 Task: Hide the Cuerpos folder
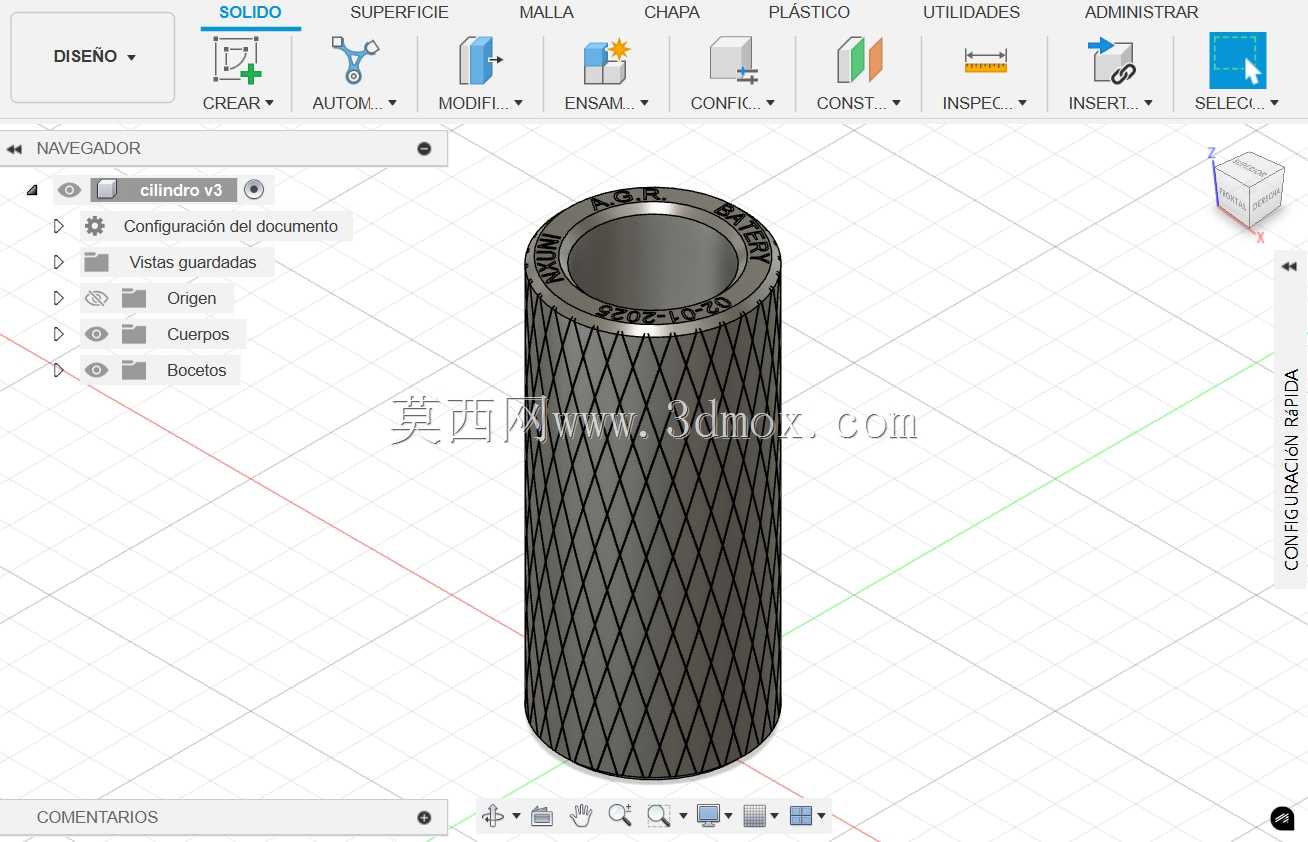coord(96,334)
